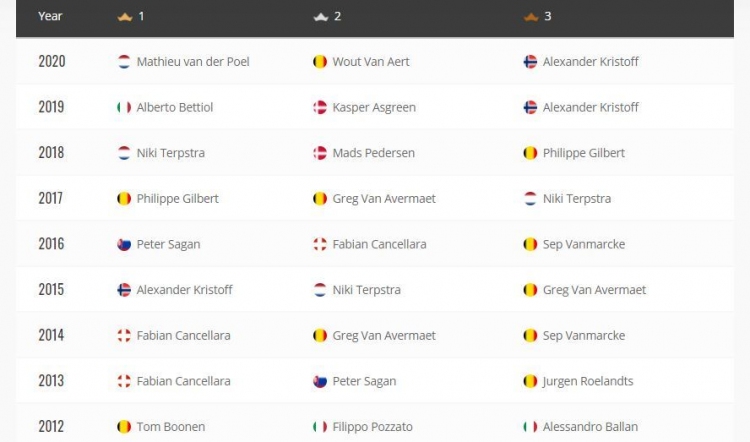Click Dutch flag next to Mathieu van der Poel

coord(124,62)
